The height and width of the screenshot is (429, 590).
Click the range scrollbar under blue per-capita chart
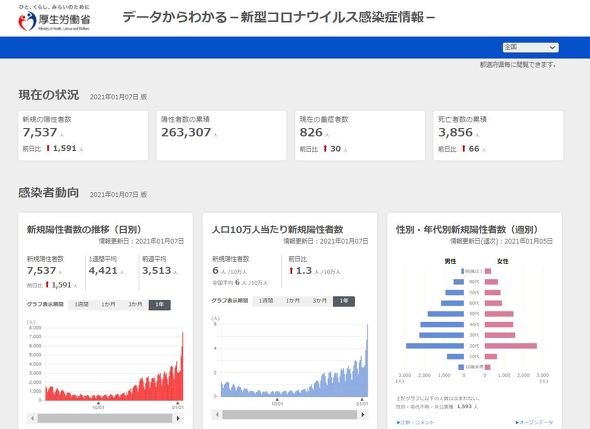[x=290, y=415]
